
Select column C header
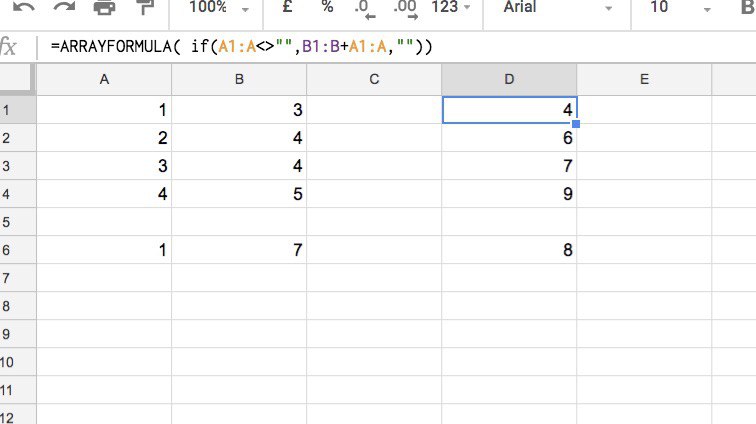coord(374,80)
